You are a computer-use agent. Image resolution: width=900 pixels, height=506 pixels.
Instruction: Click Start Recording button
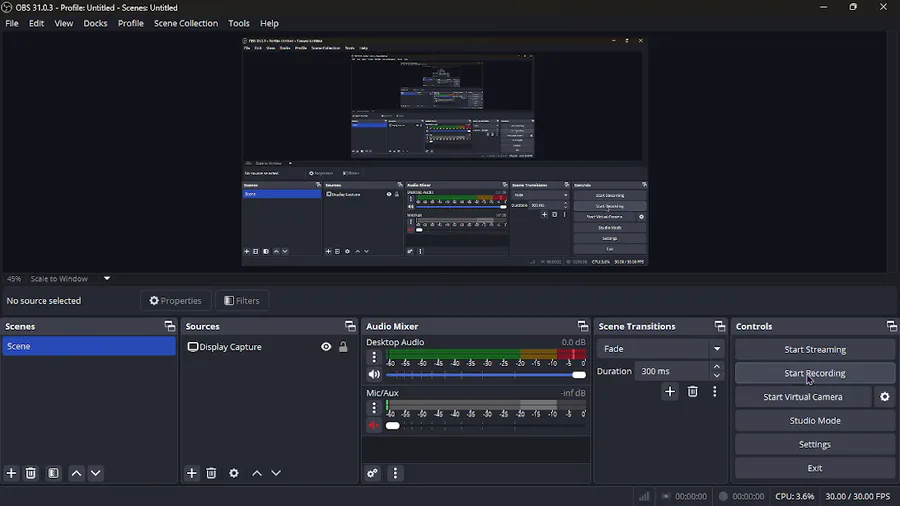pyautogui.click(x=815, y=373)
